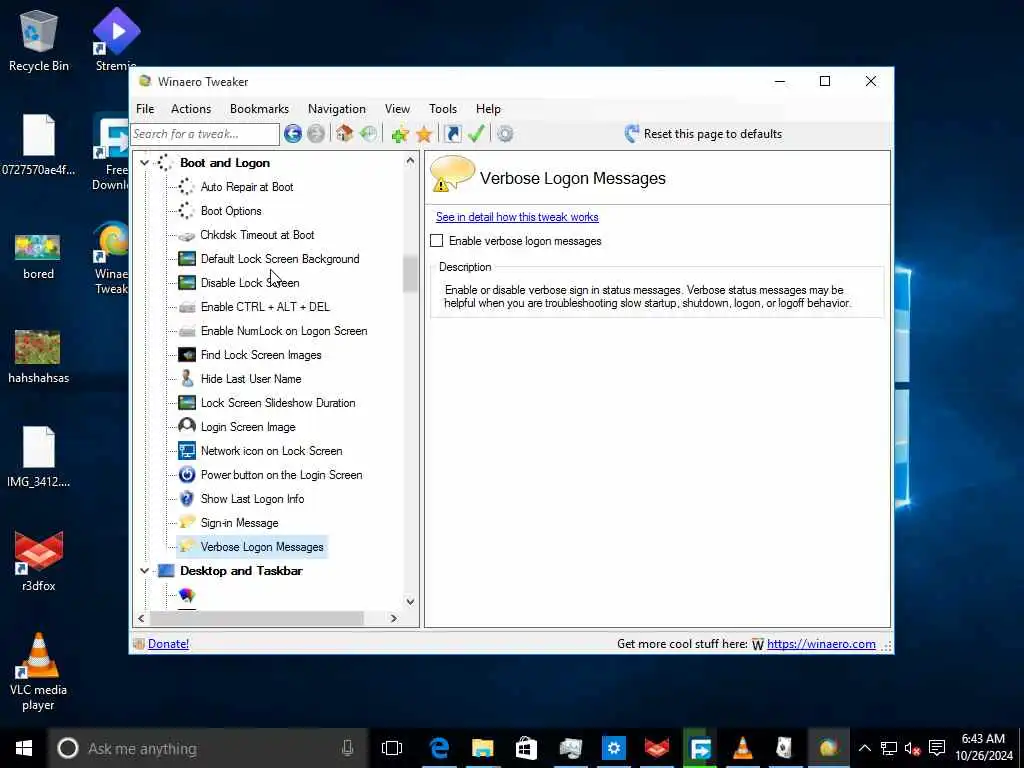Click the Reset page circular arrow icon
The height and width of the screenshot is (768, 1024).
(x=632, y=134)
